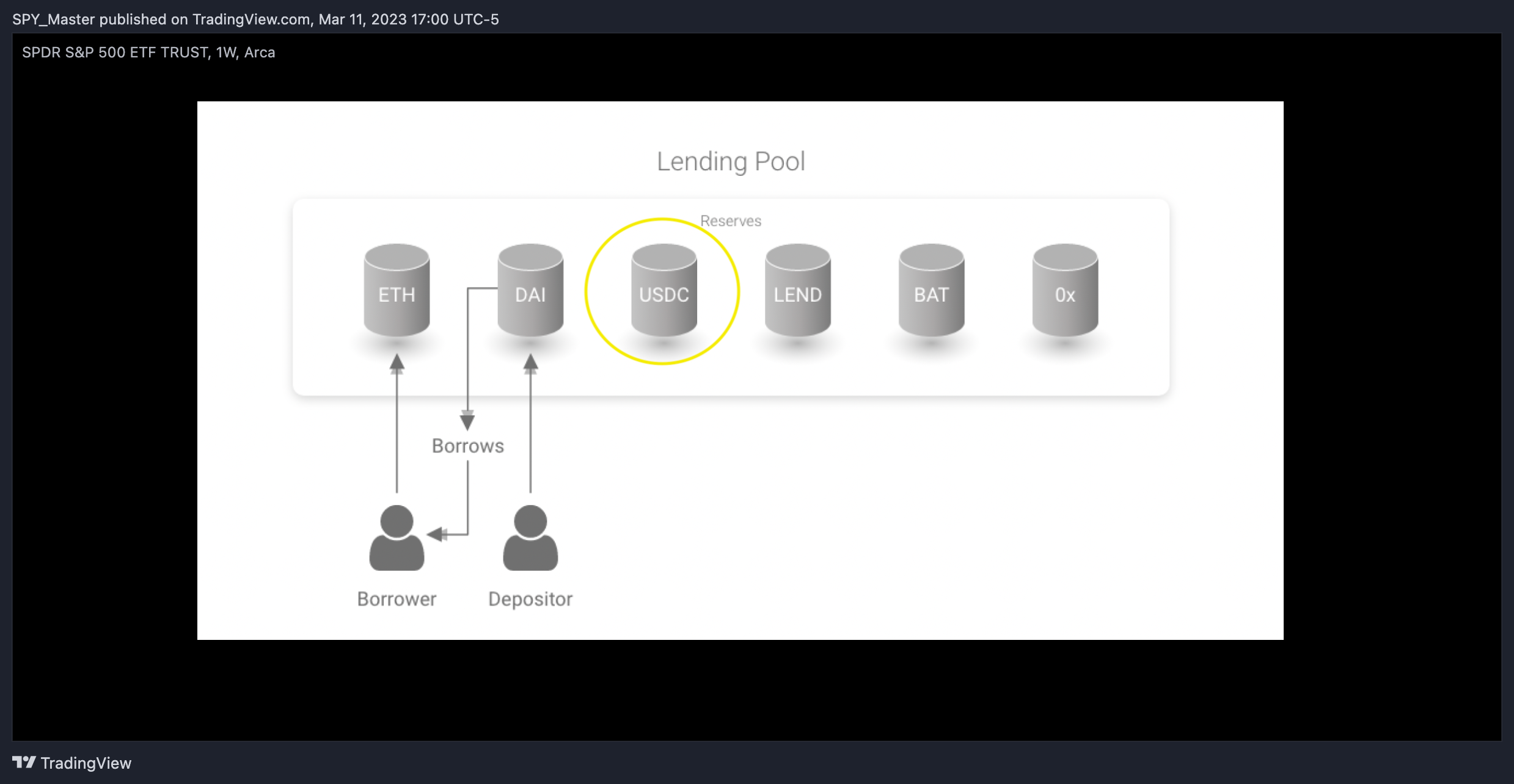This screenshot has height=784, width=1514.
Task: Click the LEND reserve cylinder icon
Action: tap(798, 290)
